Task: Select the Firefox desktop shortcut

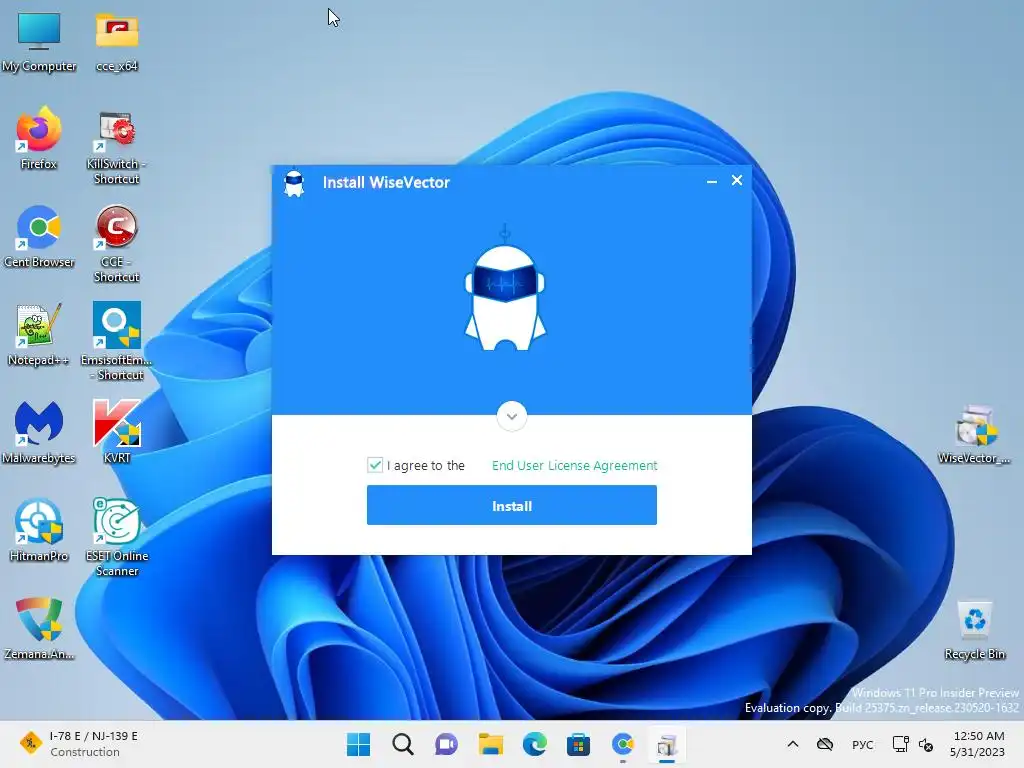Action: (39, 139)
